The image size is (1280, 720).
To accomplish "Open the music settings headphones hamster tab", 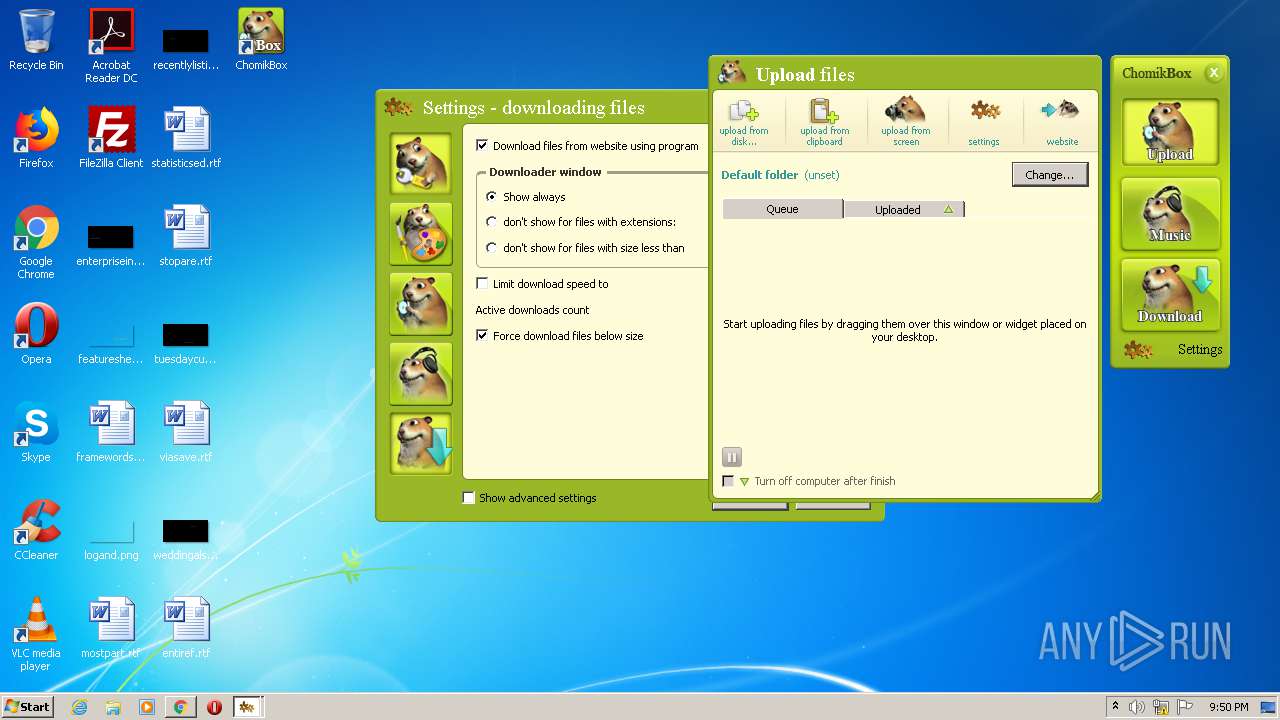I will [421, 373].
